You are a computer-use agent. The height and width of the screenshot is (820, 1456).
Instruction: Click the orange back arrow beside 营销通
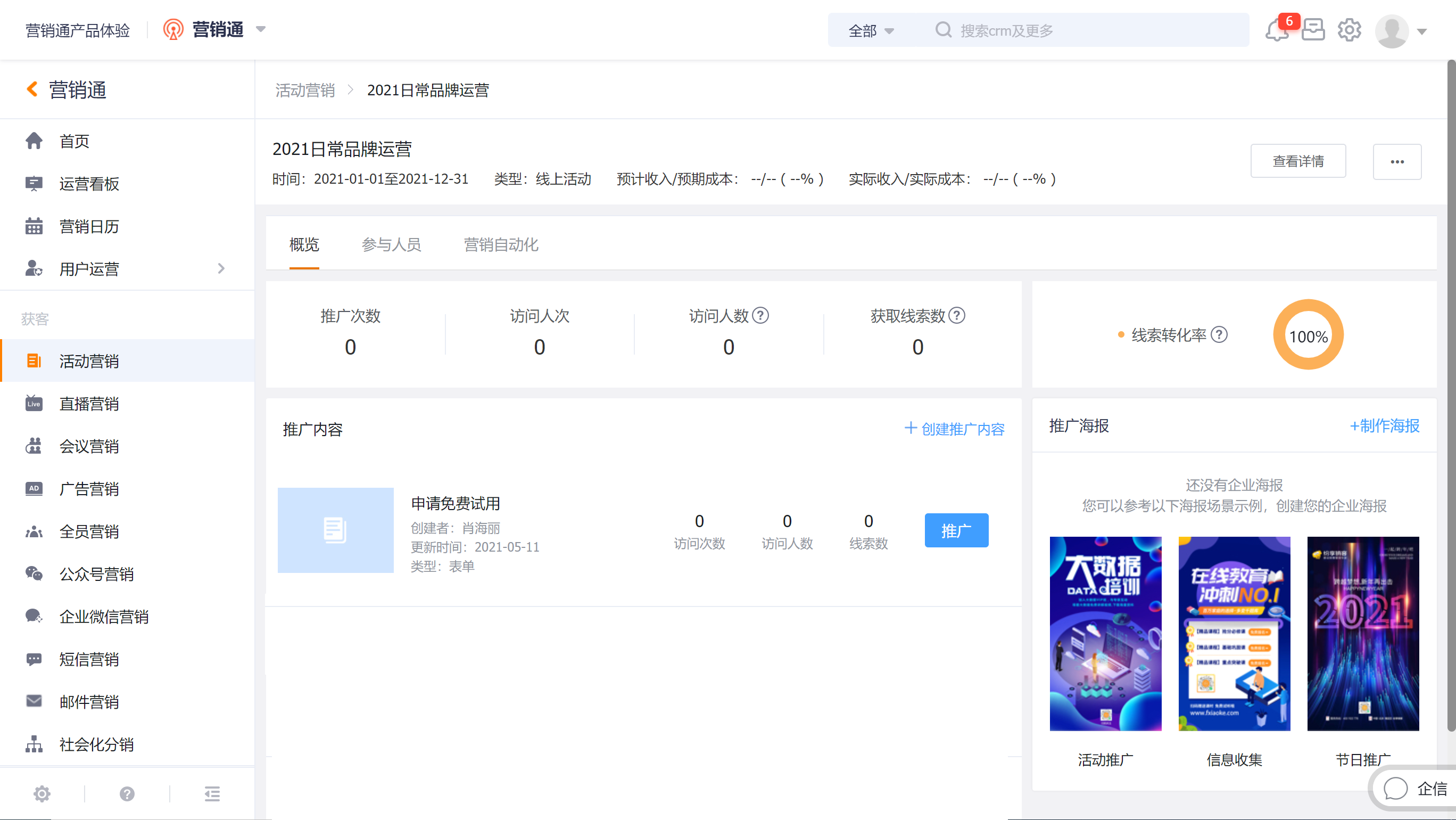click(32, 89)
